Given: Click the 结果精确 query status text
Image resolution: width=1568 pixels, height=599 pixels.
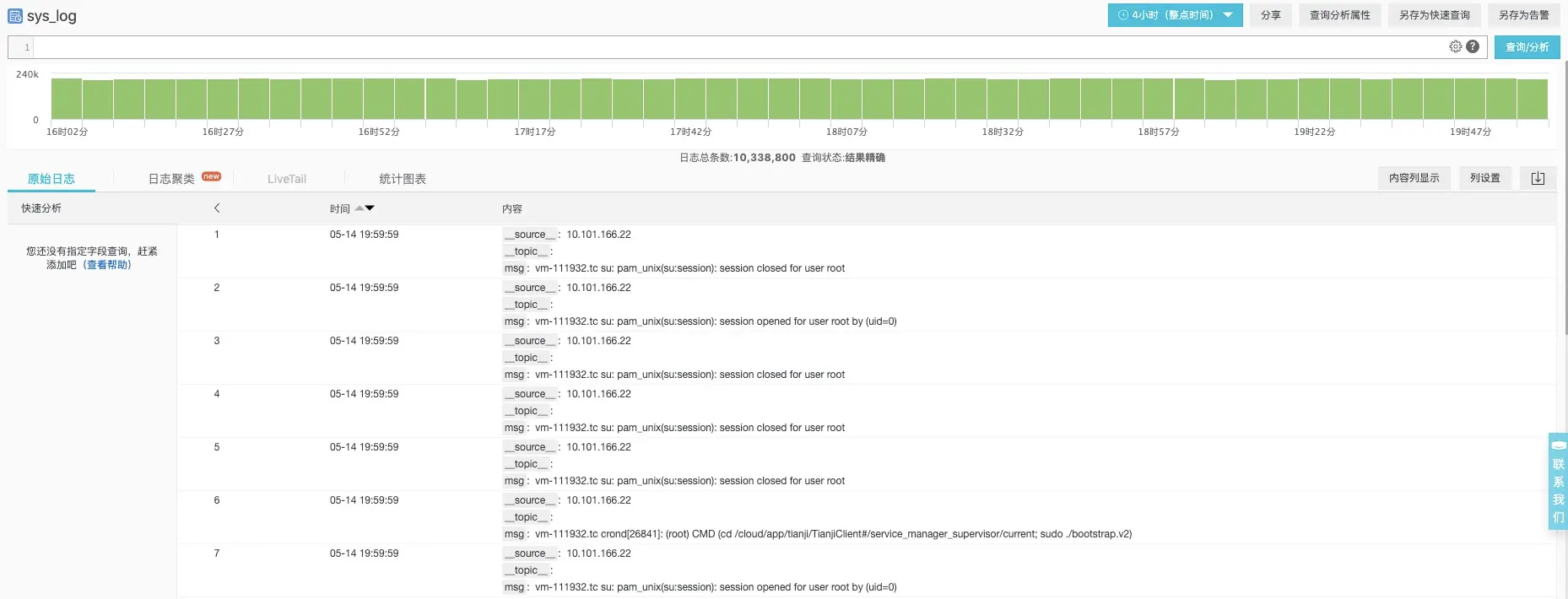Looking at the screenshot, I should (865, 158).
